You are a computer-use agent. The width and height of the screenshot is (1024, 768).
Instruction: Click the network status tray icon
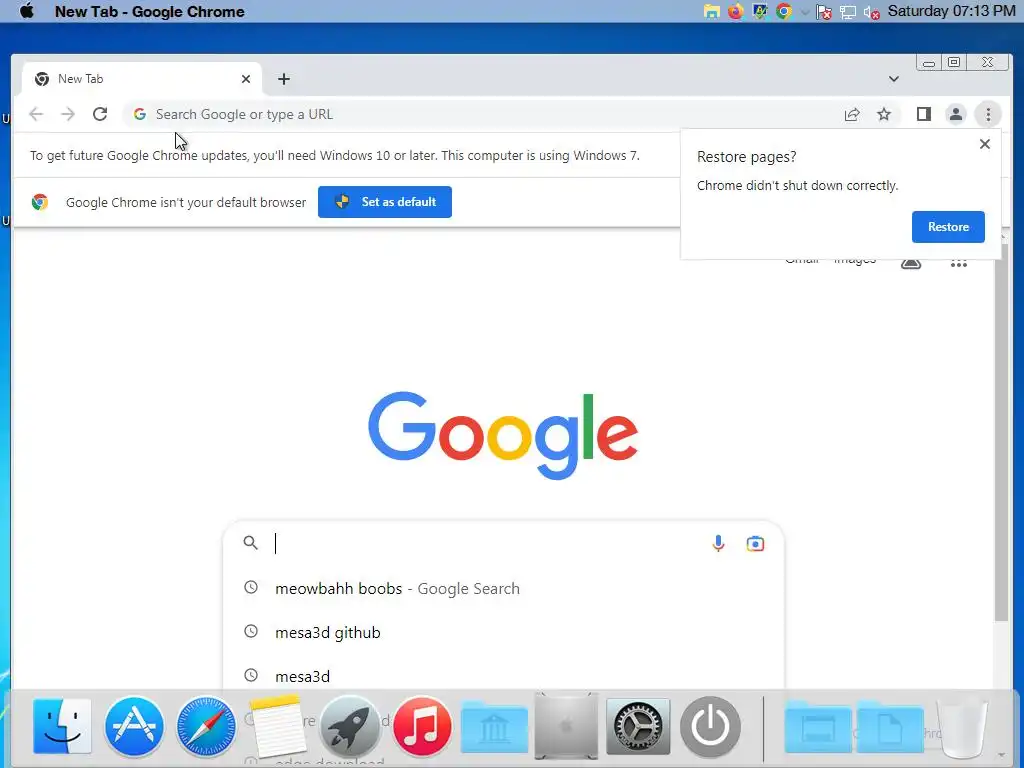pos(848,12)
